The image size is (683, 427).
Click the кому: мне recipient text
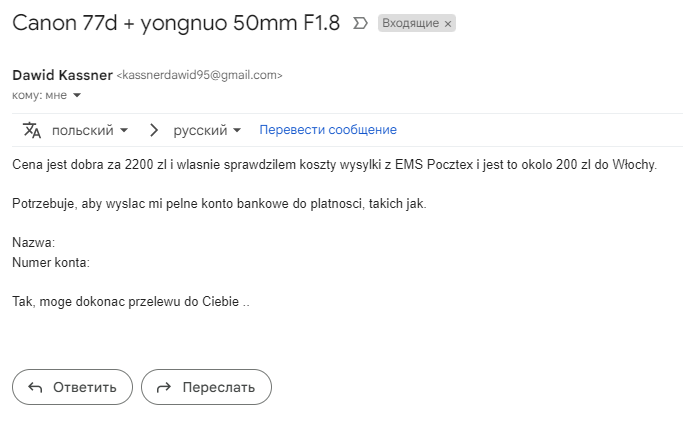[x=40, y=95]
